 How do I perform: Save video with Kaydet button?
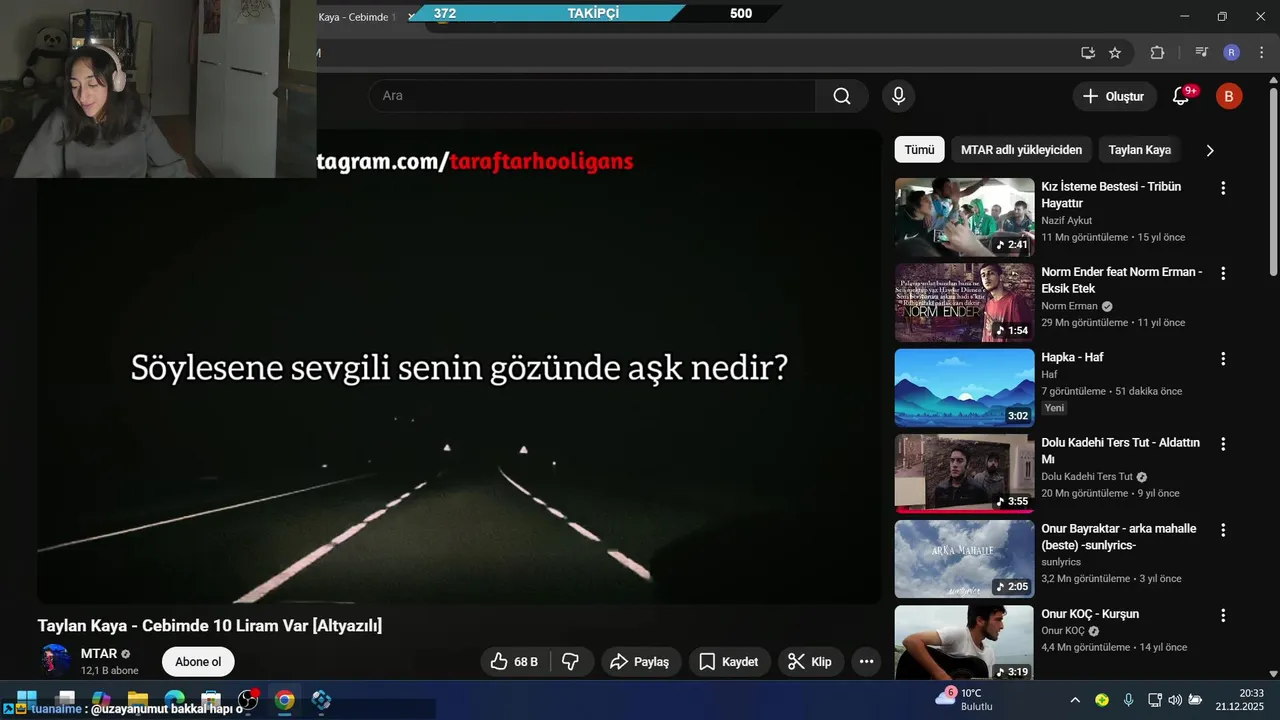tap(729, 662)
